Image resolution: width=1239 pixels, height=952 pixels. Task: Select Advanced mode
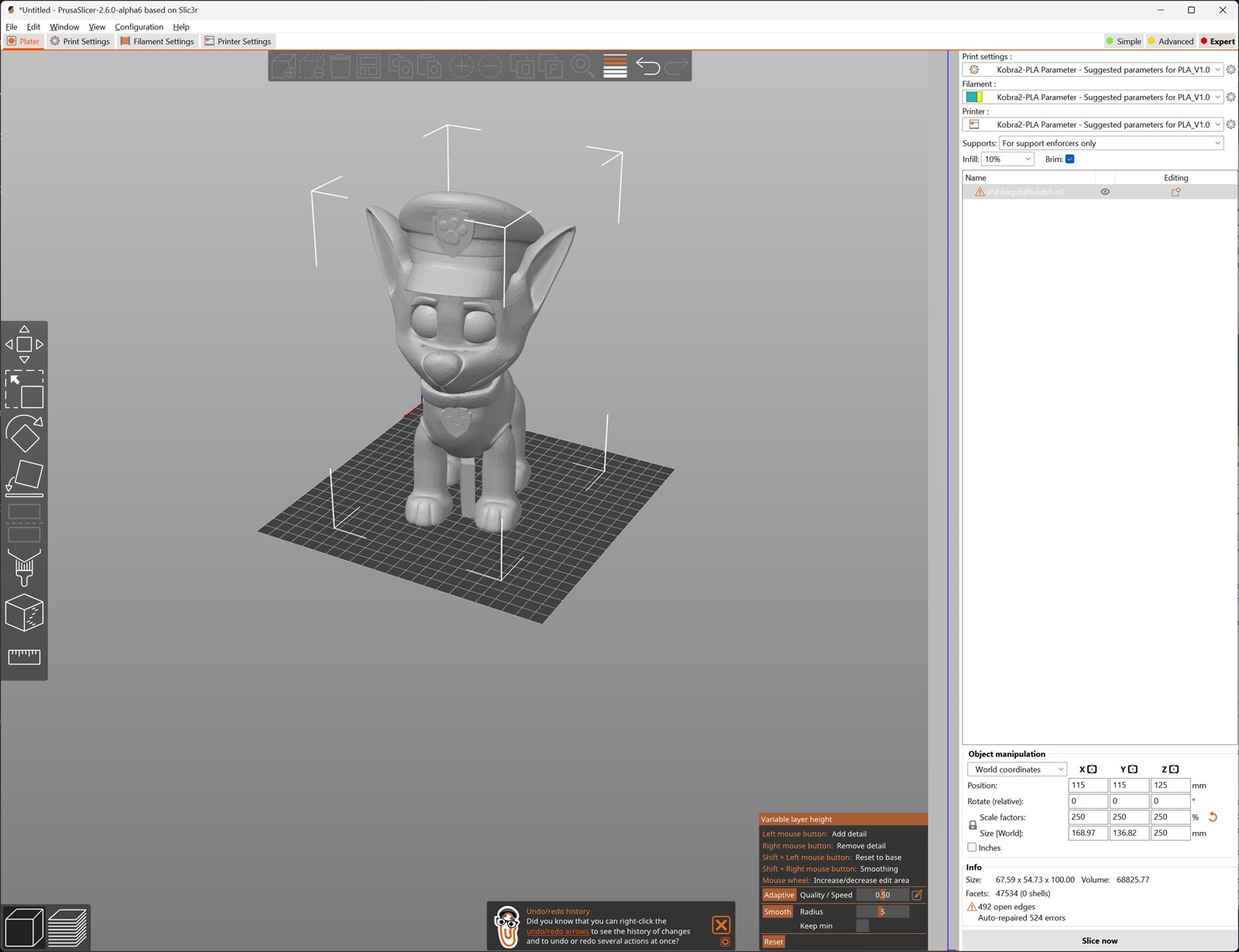(1171, 41)
